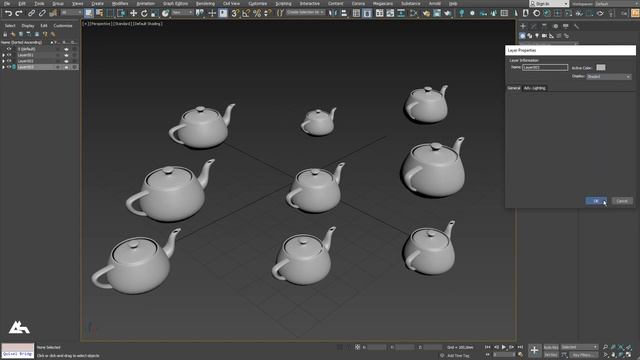The width and height of the screenshot is (640, 360).
Task: Open the Tools menu
Action: pyautogui.click(x=39, y=3)
